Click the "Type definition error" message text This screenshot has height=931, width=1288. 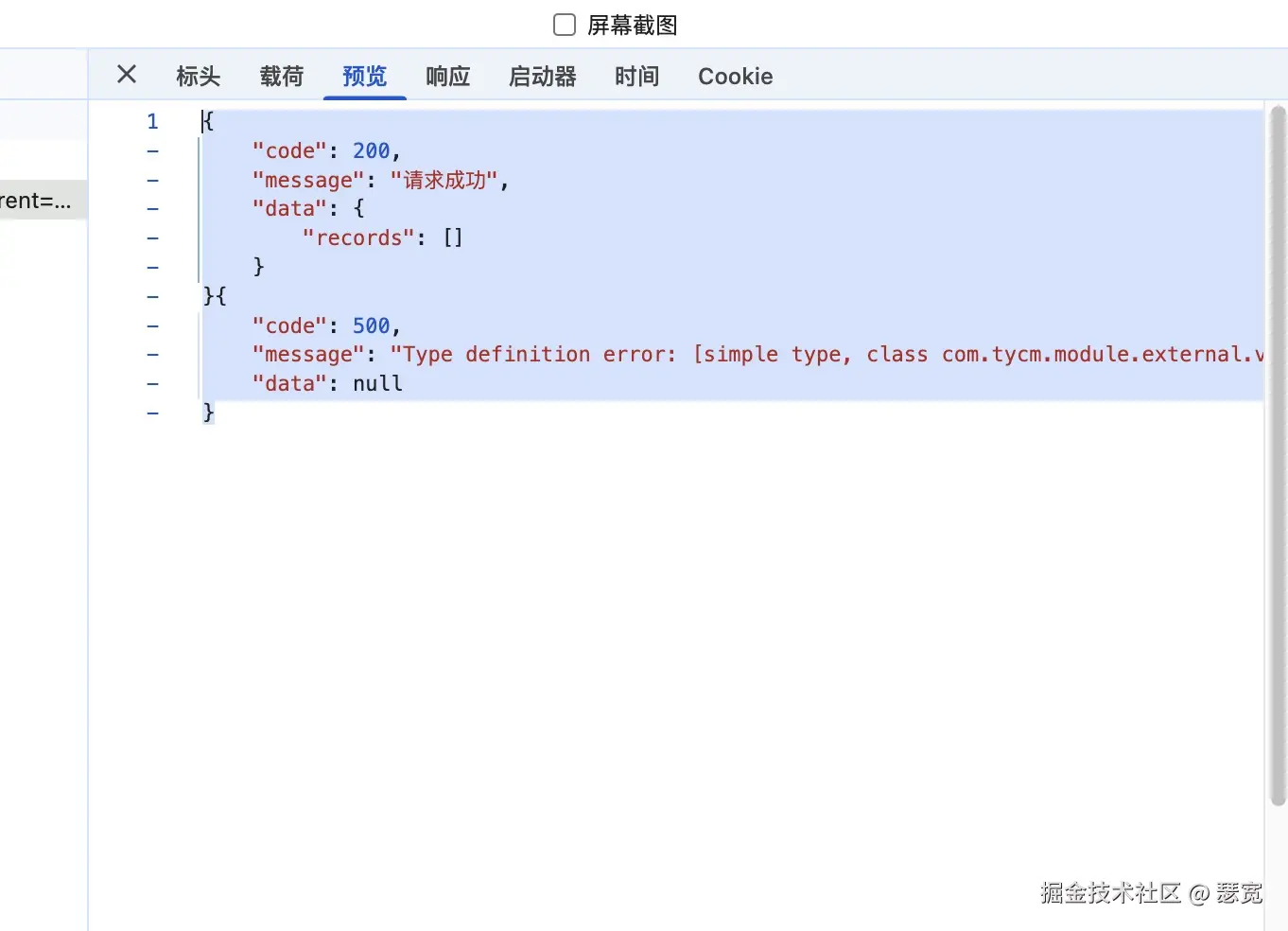tap(533, 355)
